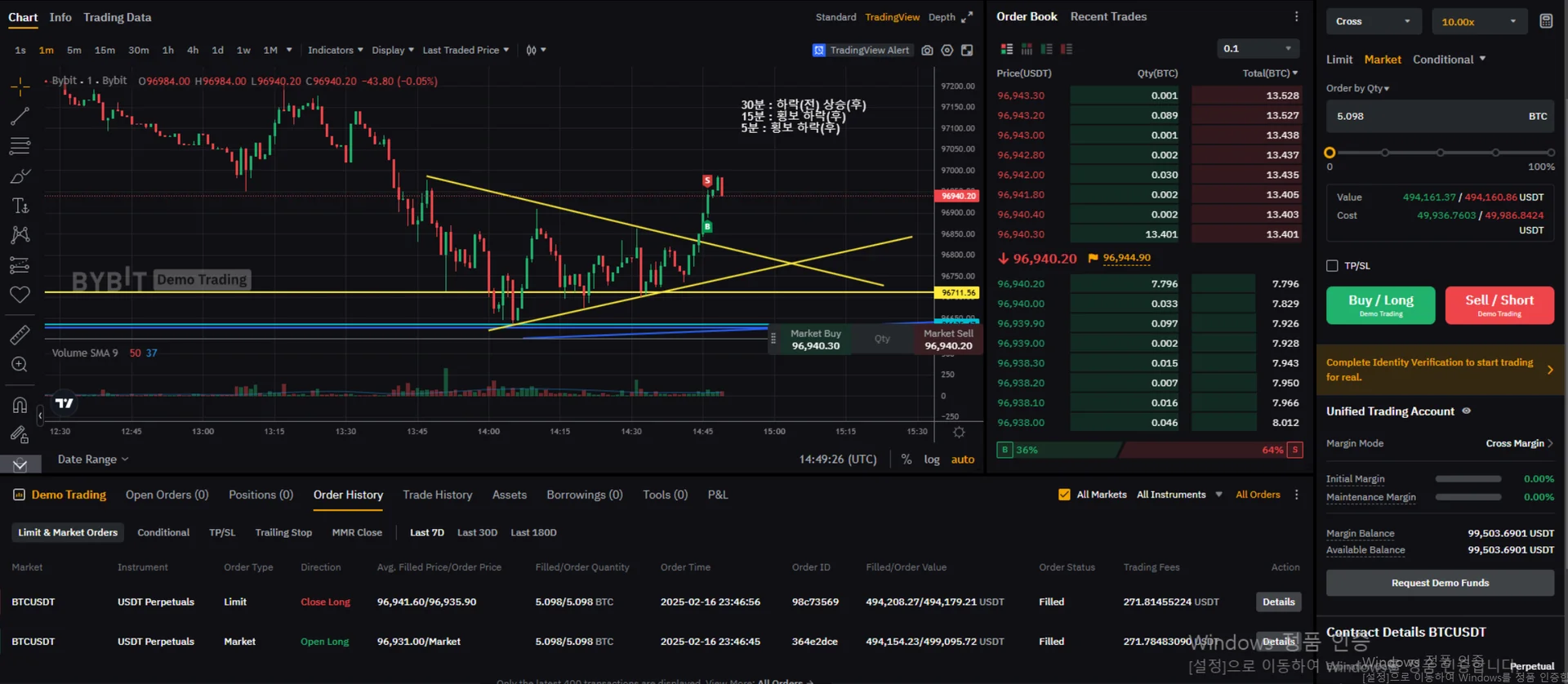This screenshot has height=684, width=1568.
Task: Click Request Demo Funds button
Action: click(x=1440, y=583)
